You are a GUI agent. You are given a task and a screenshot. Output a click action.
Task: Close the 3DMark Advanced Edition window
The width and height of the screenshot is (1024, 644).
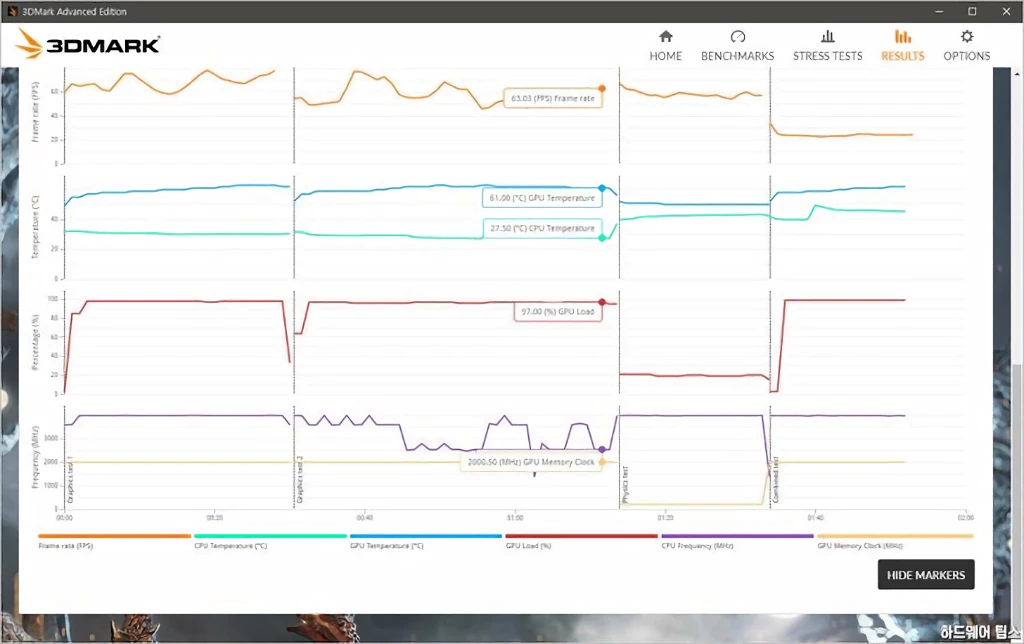1006,11
